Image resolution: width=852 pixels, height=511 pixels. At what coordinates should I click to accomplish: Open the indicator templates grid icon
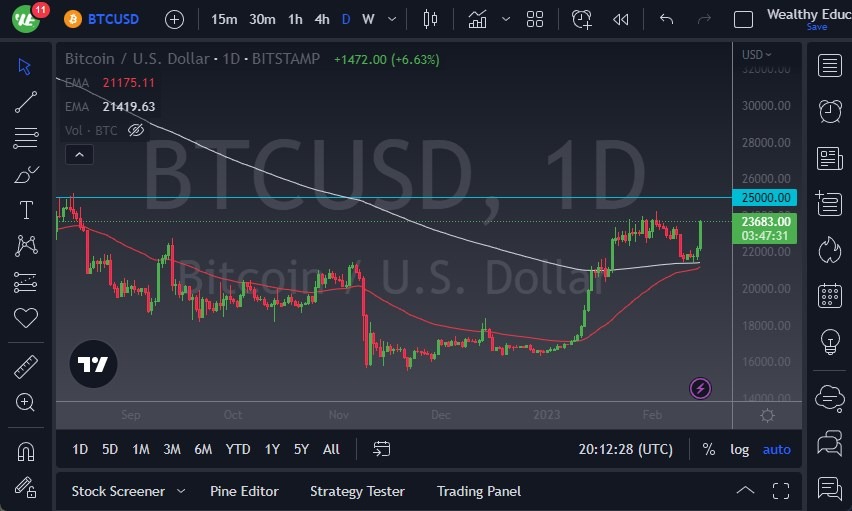tap(535, 20)
